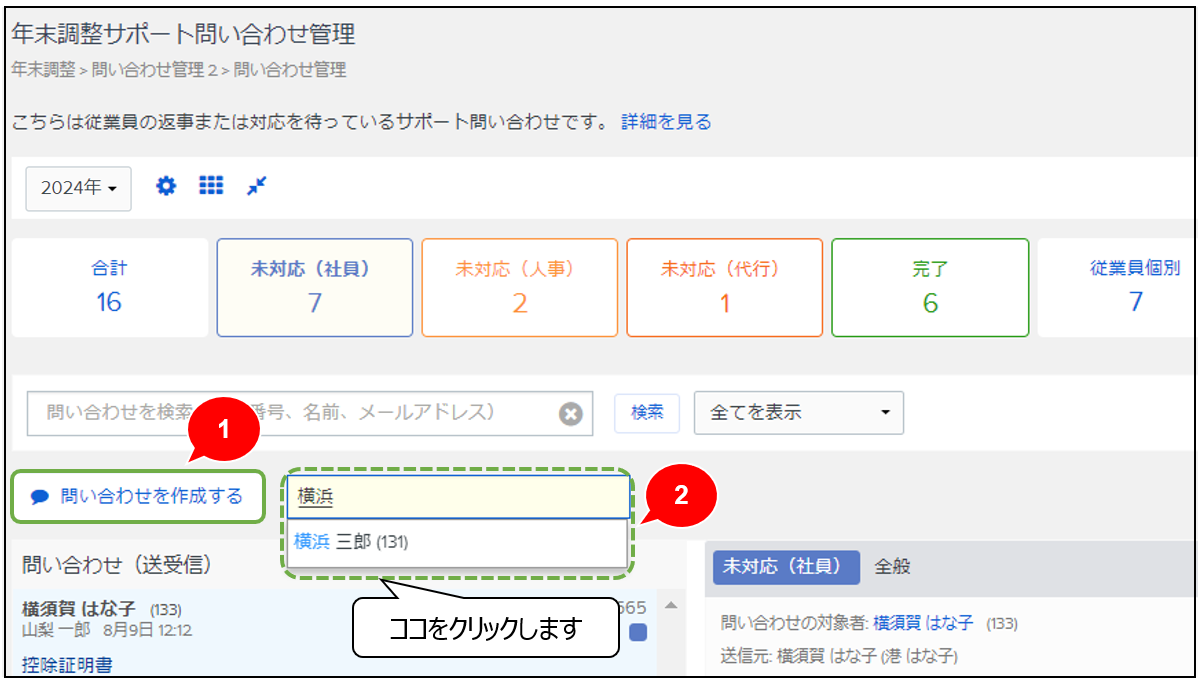Click 問い合わせを作成する button
The height and width of the screenshot is (682, 1198).
[138, 497]
